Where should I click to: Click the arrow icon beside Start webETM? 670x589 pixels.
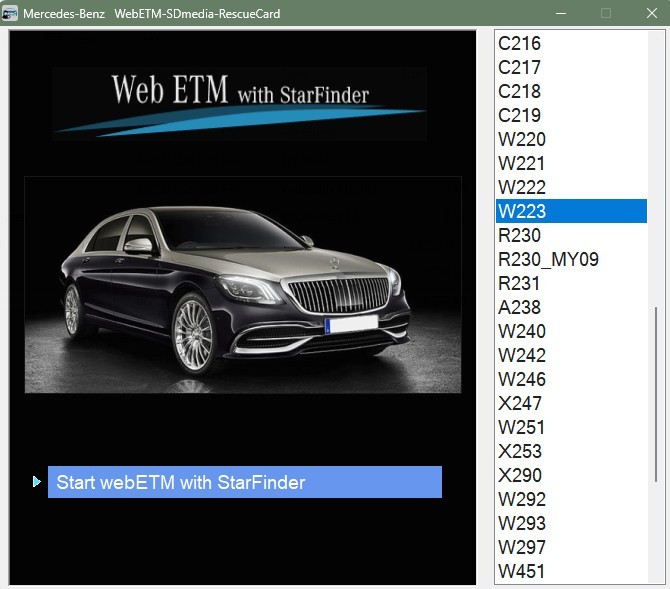[37, 482]
